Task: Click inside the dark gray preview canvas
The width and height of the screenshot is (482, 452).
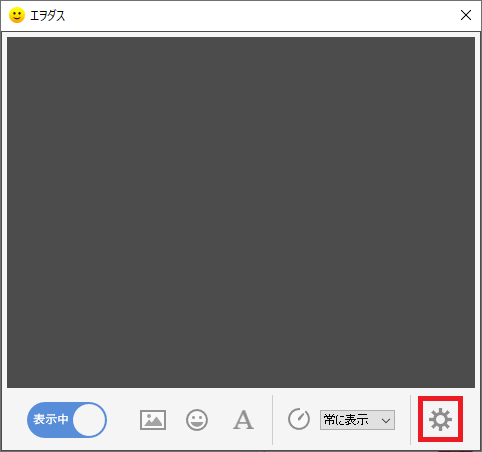Action: 241,212
